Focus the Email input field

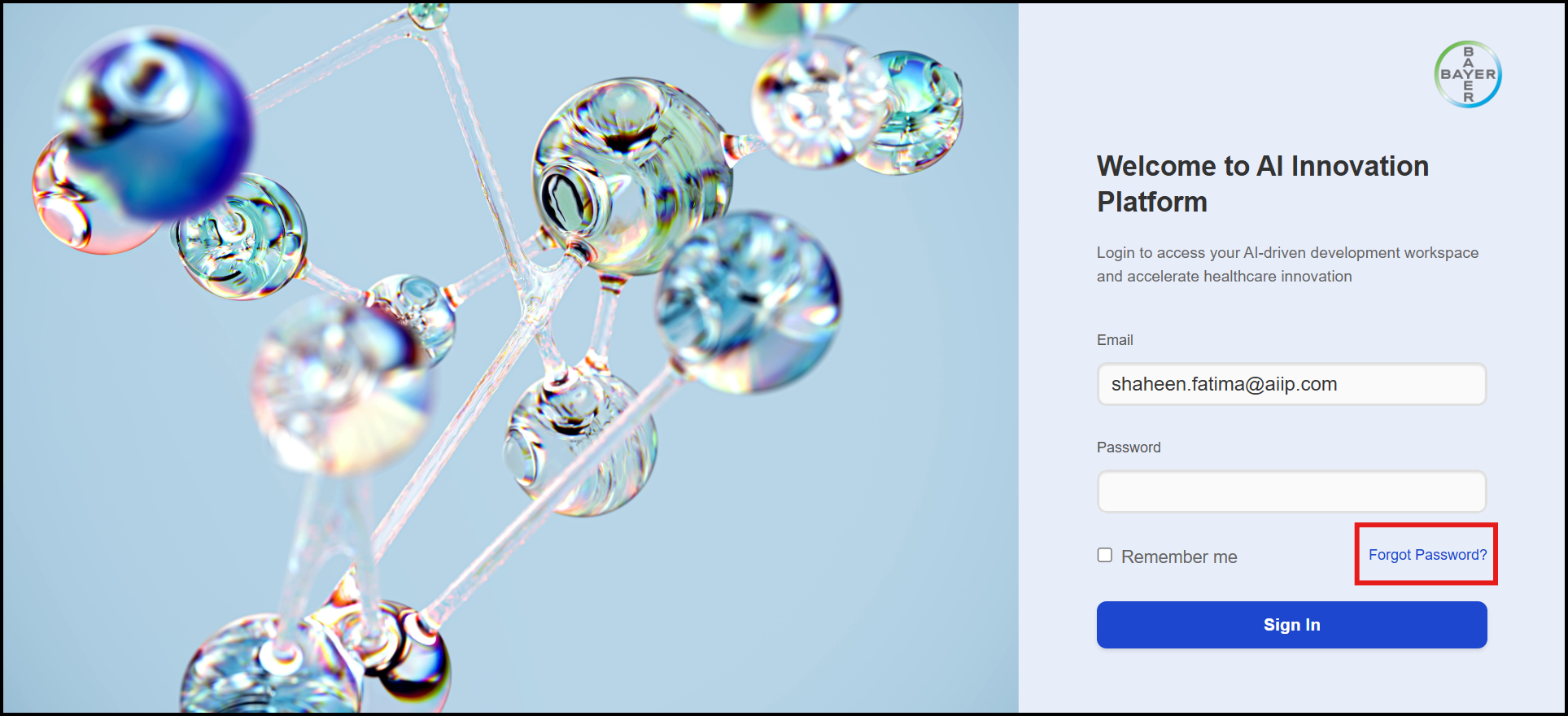[x=1291, y=384]
